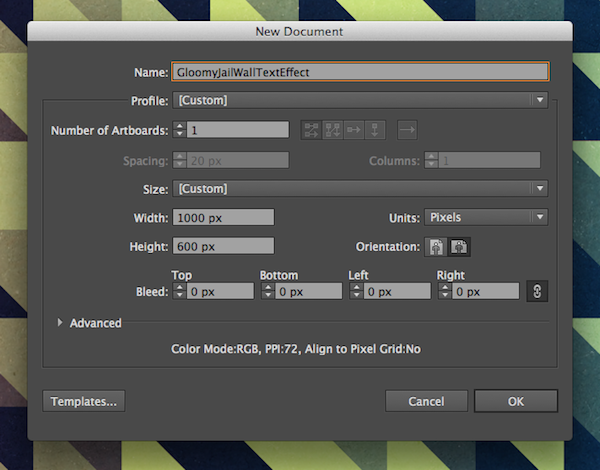Increase the Number of Artboards stepper

[x=179, y=125]
